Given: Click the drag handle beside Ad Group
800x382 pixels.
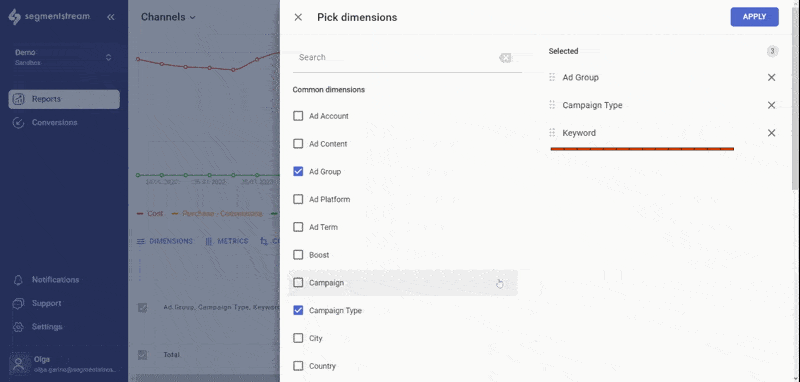Looking at the screenshot, I should pos(552,78).
